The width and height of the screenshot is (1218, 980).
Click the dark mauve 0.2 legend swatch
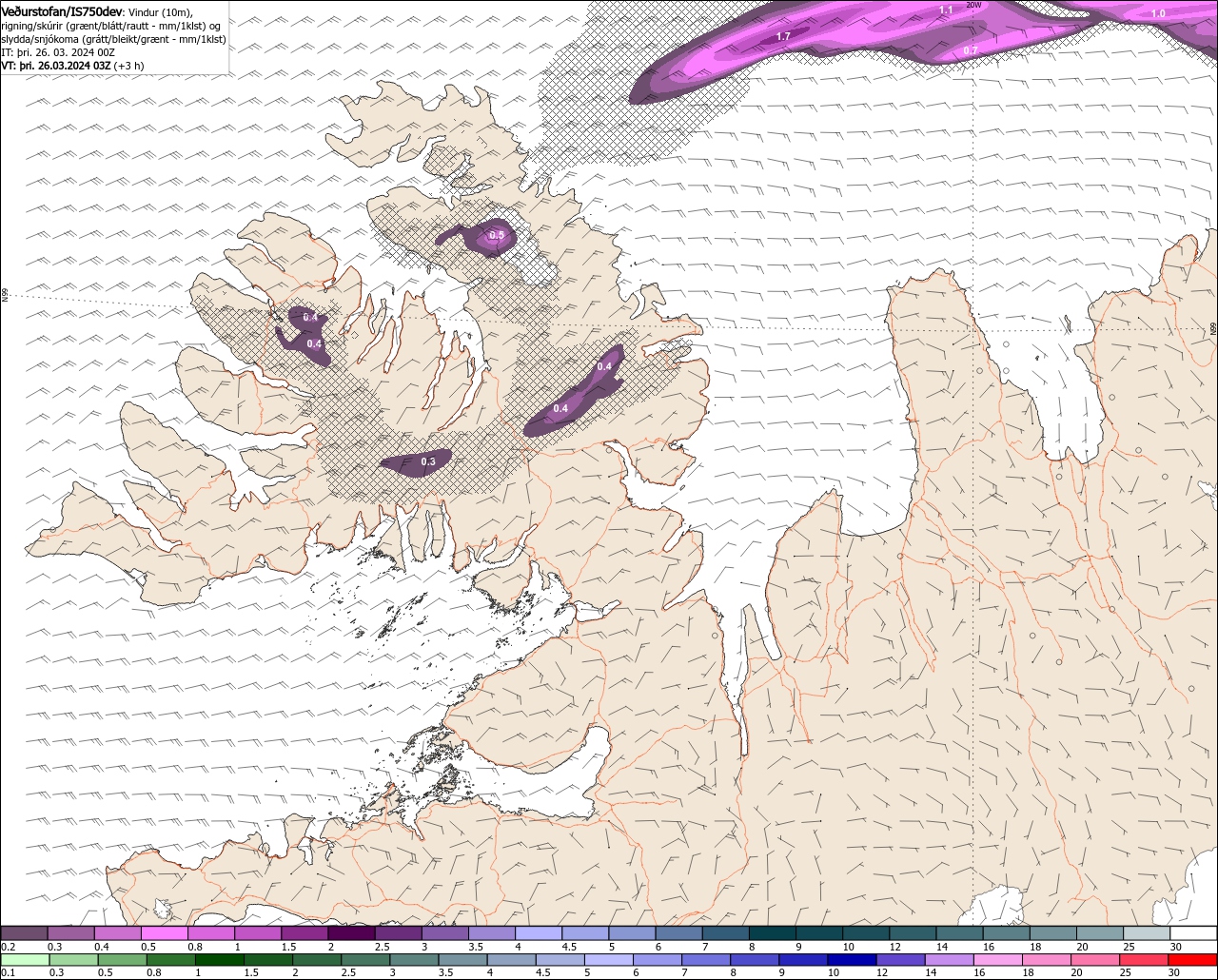pyautogui.click(x=25, y=933)
